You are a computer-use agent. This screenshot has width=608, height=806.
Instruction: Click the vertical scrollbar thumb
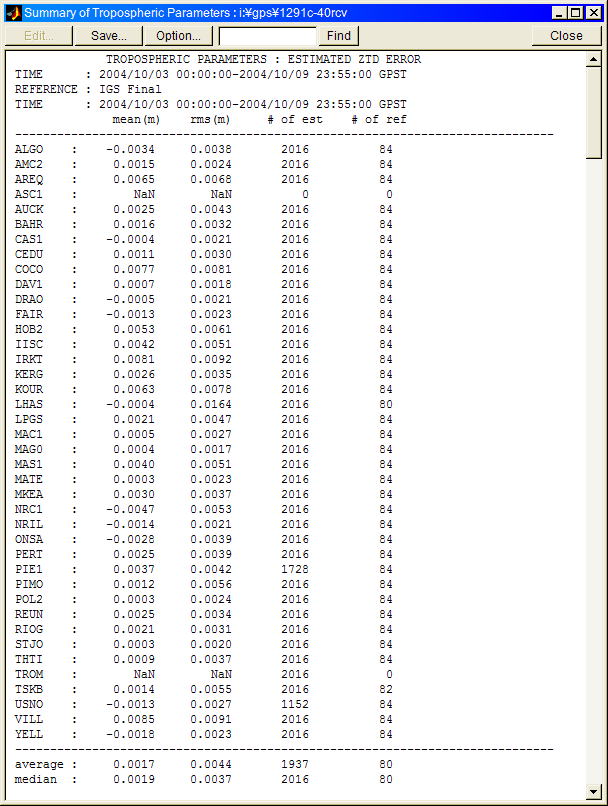595,110
